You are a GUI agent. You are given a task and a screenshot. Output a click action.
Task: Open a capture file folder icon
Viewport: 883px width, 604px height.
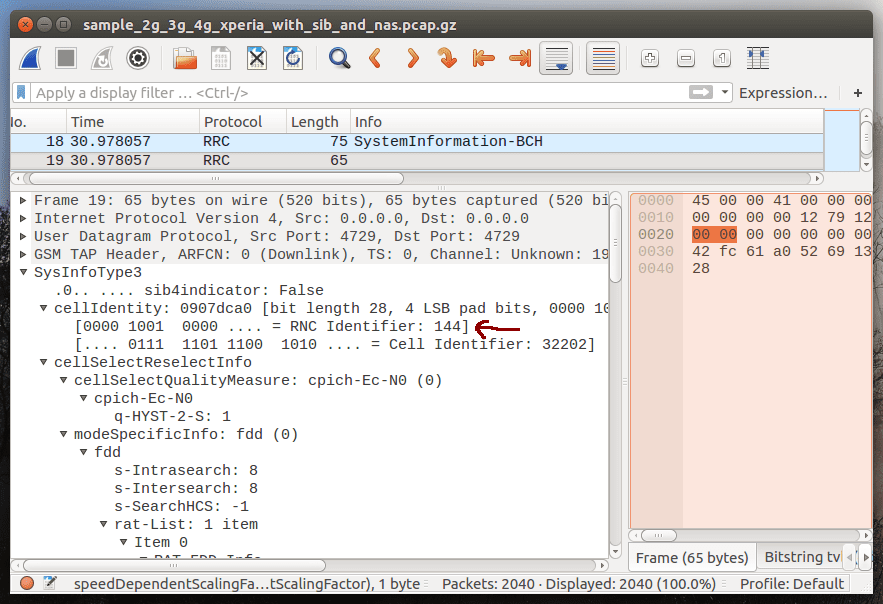point(185,58)
